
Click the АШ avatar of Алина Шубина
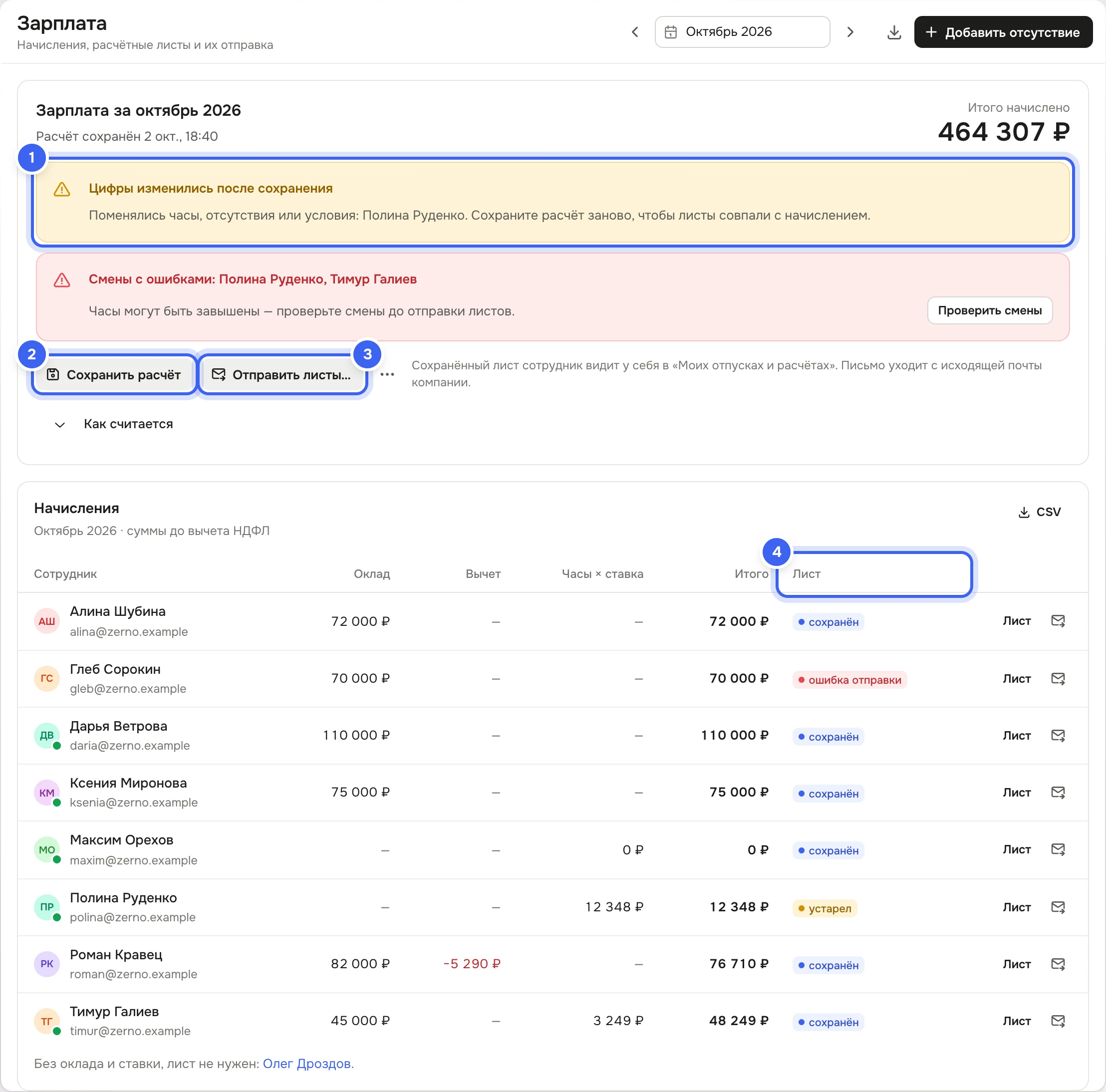tap(47, 621)
